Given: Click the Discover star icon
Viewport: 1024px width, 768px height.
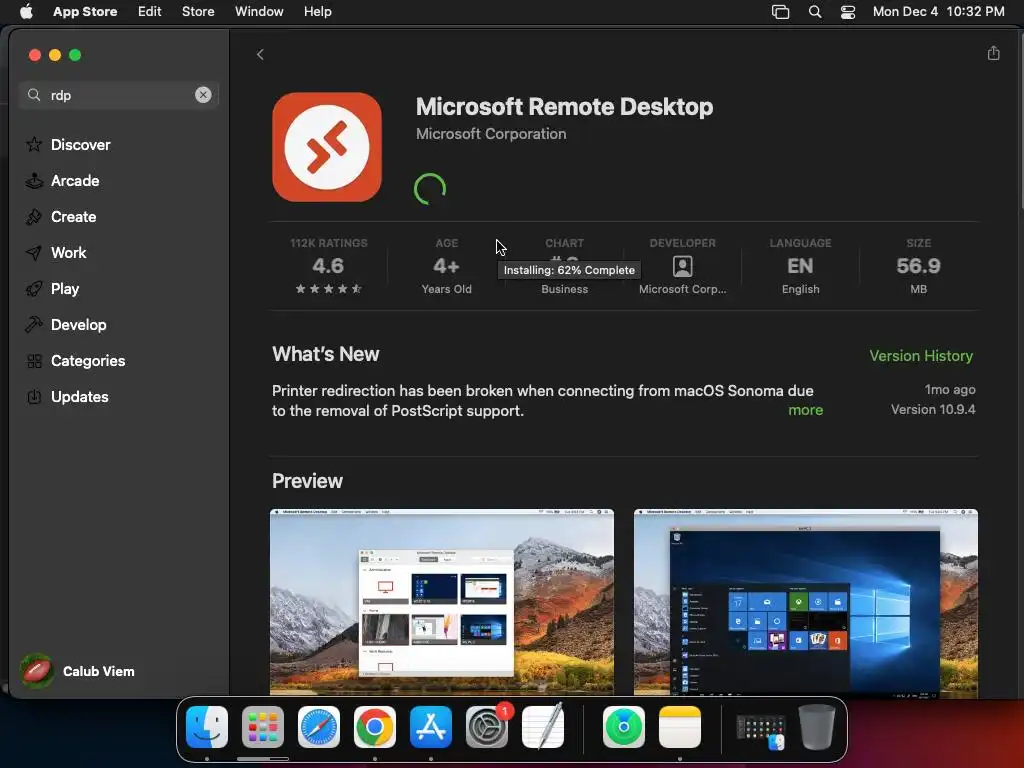Looking at the screenshot, I should pyautogui.click(x=34, y=144).
